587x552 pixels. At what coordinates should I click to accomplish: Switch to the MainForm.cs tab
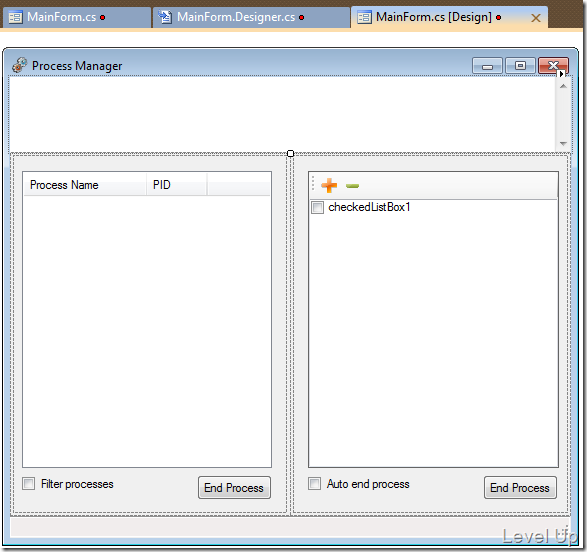(x=76, y=17)
